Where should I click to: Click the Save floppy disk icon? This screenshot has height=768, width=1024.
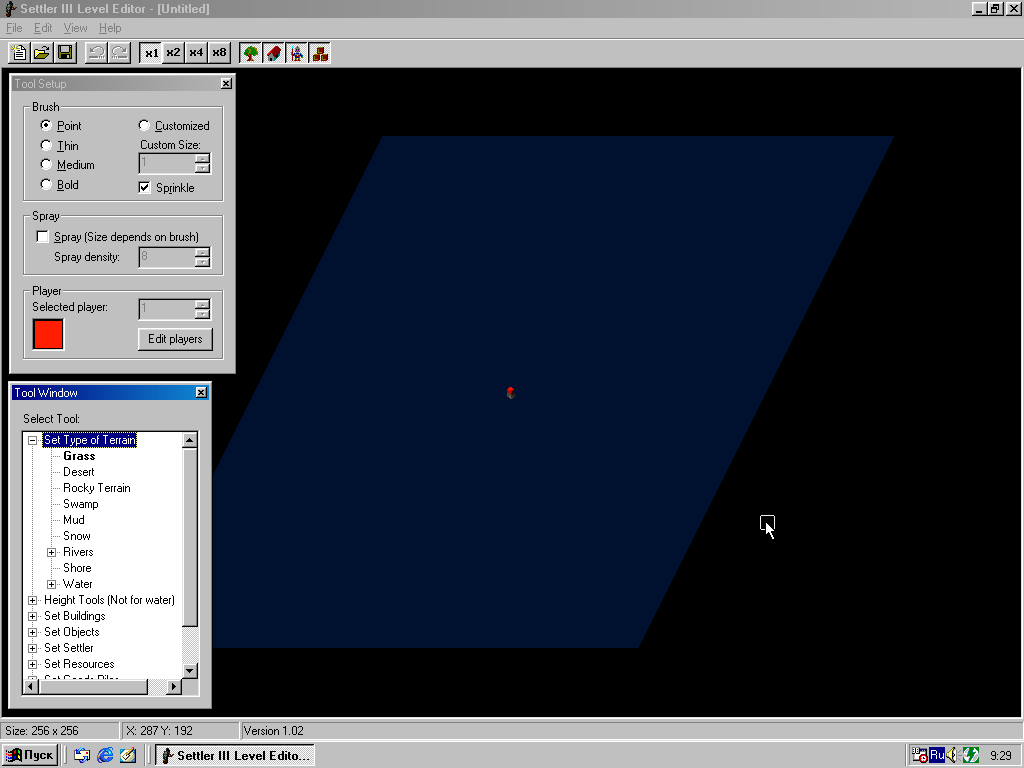[65, 53]
